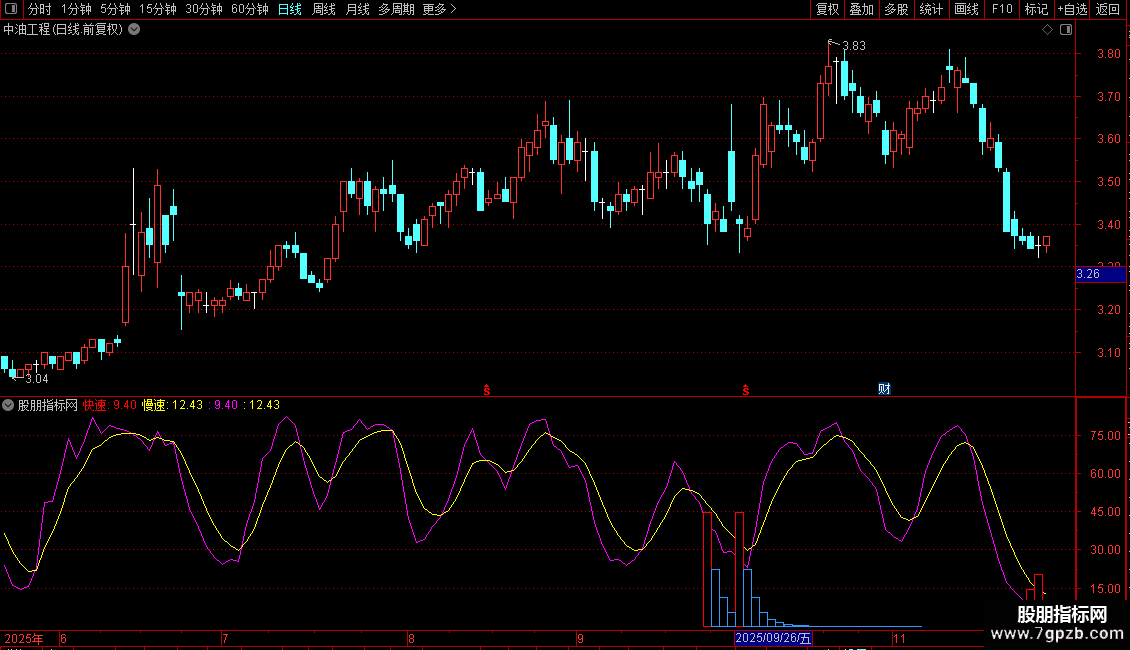Click the 返回 back button
The image size is (1130, 650).
(x=1108, y=9)
